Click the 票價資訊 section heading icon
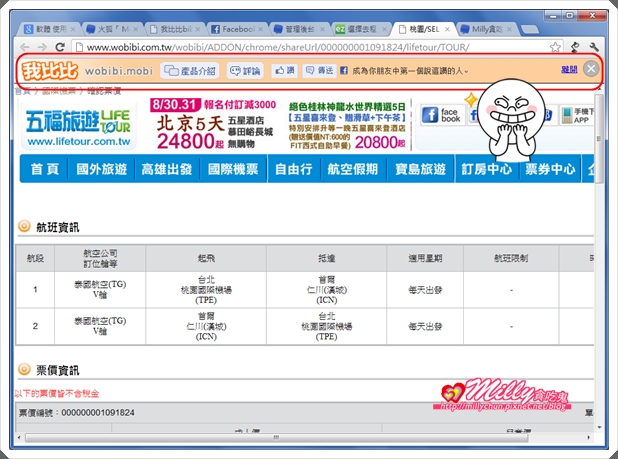This screenshot has width=618, height=459. 24,369
